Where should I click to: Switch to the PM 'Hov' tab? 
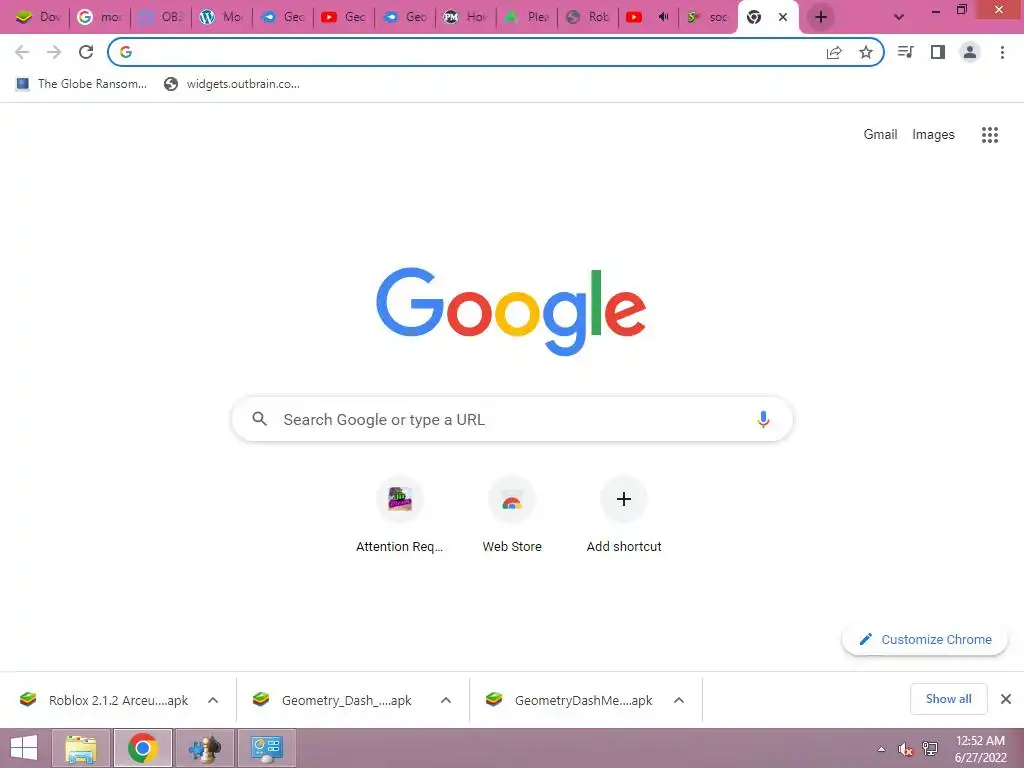tap(466, 17)
